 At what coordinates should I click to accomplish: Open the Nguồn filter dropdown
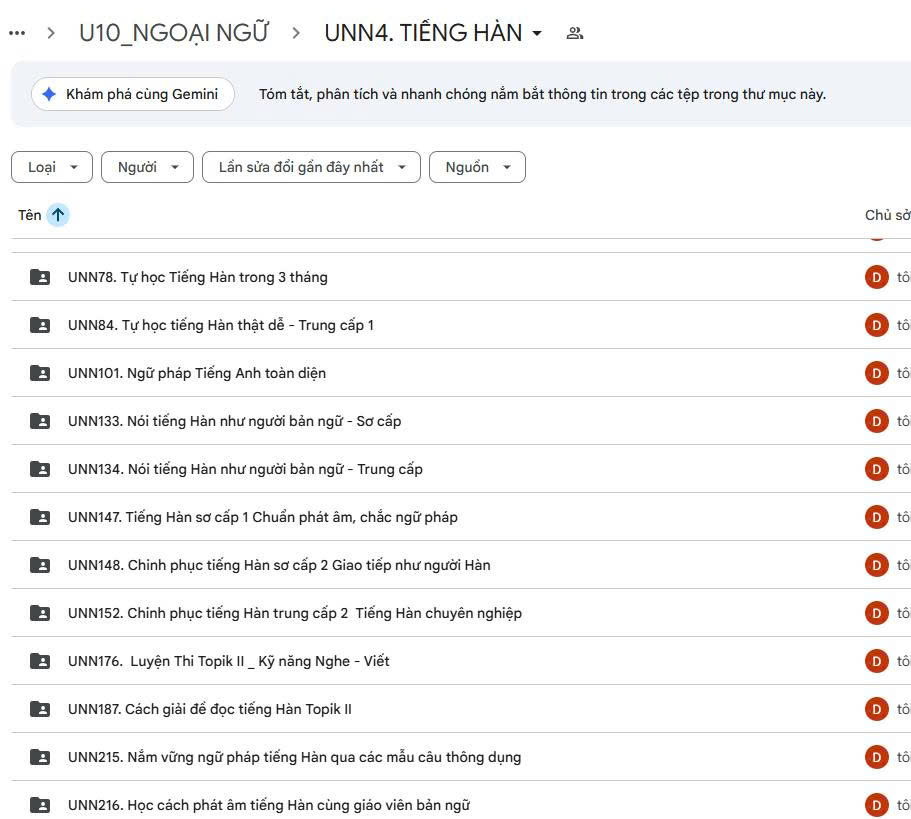tap(478, 167)
